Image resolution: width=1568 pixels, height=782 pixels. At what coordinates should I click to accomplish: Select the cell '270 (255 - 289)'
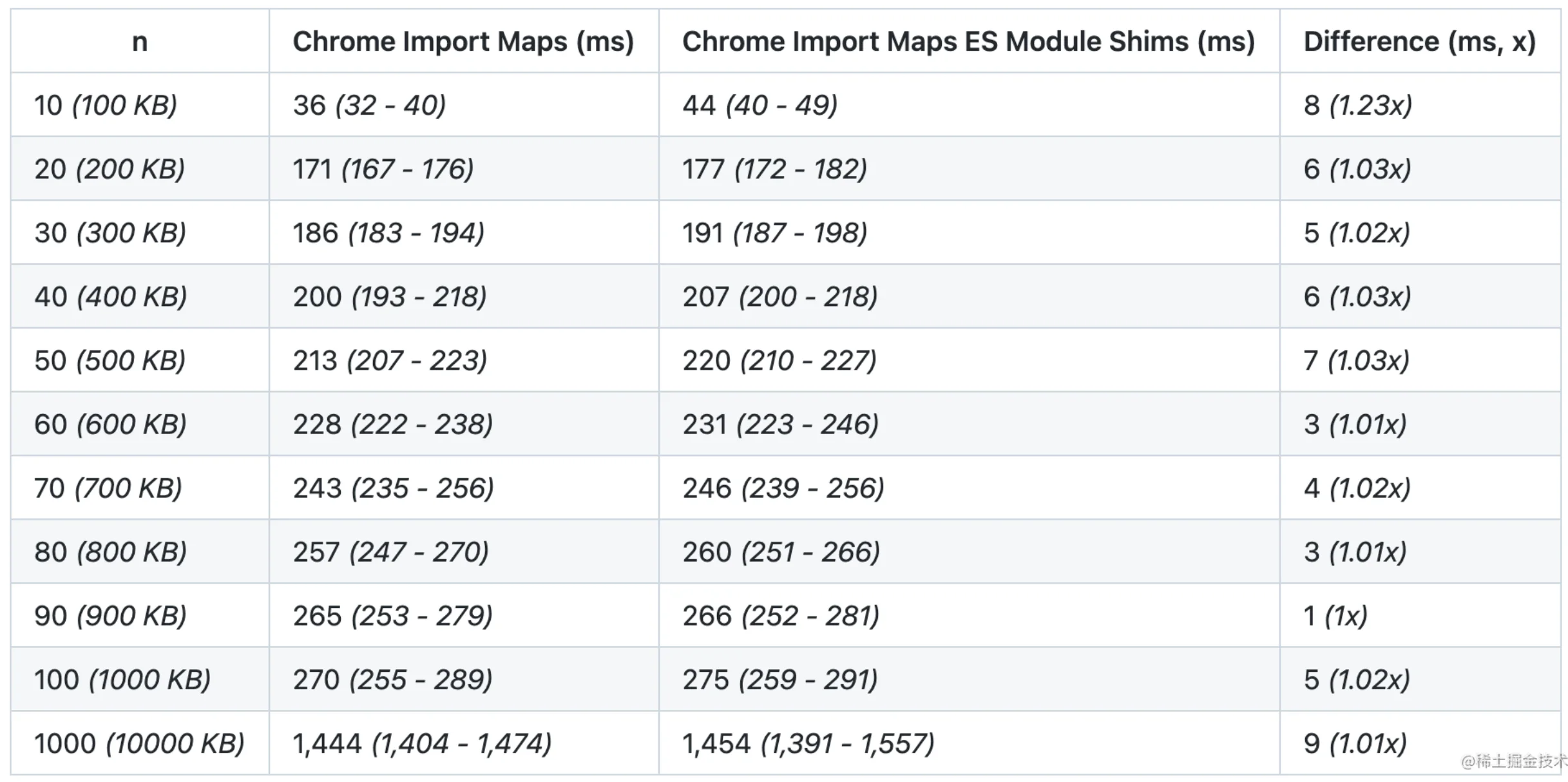click(464, 678)
